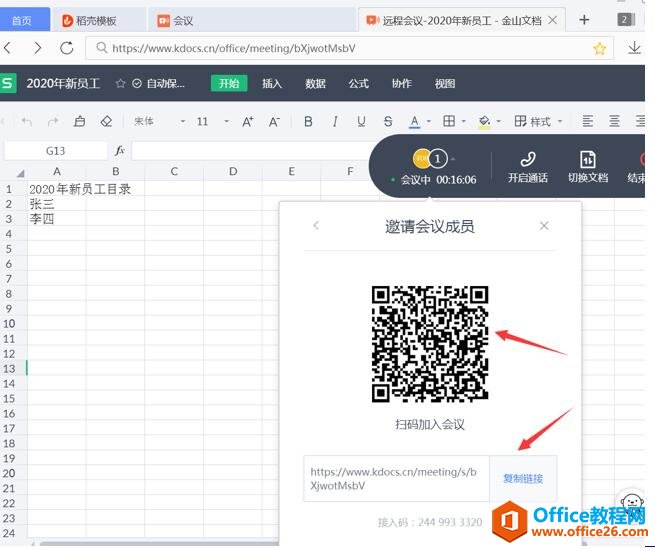Toggle italic text formatting
This screenshot has width=655, height=549.
[x=334, y=122]
